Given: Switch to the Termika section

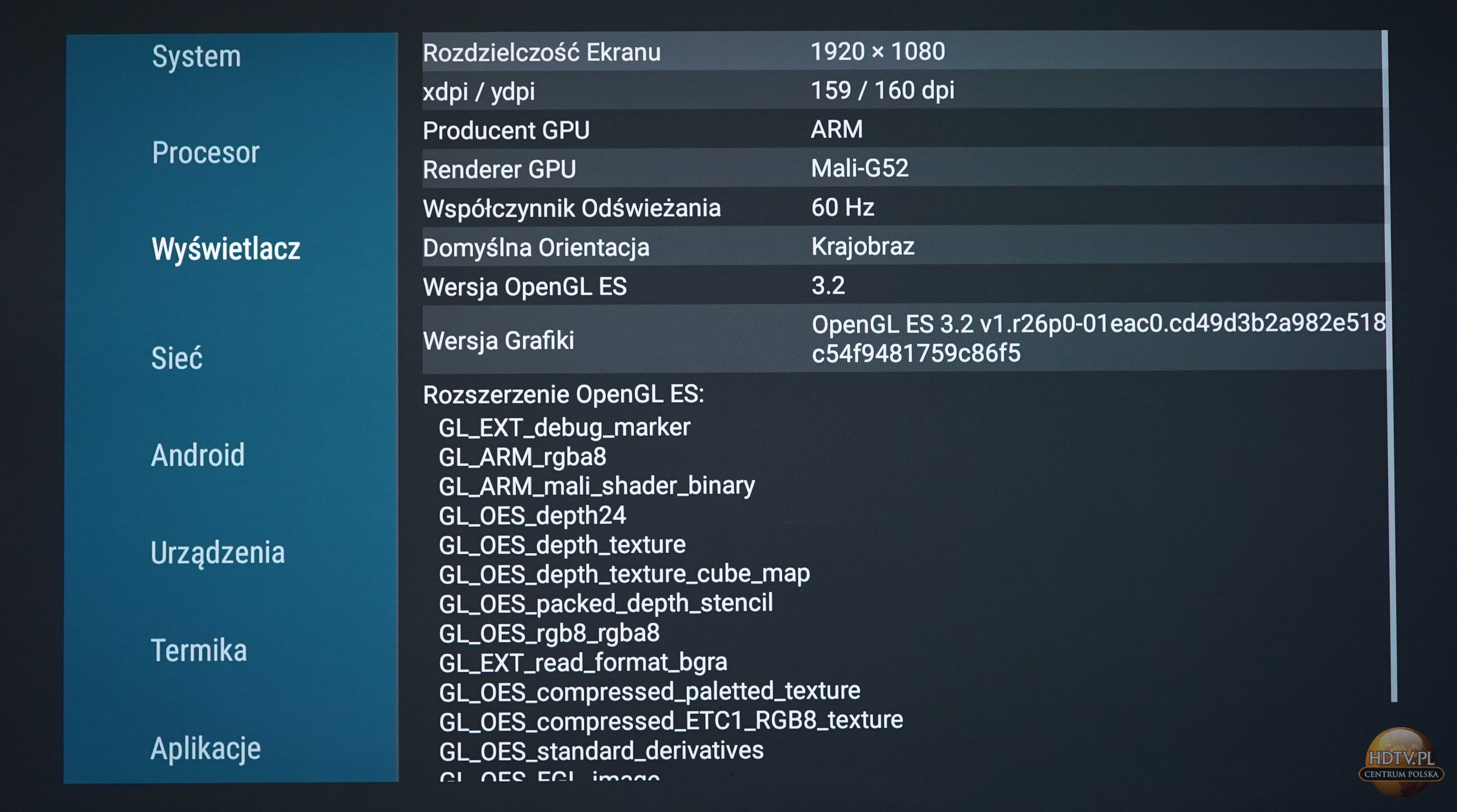Looking at the screenshot, I should (x=199, y=650).
